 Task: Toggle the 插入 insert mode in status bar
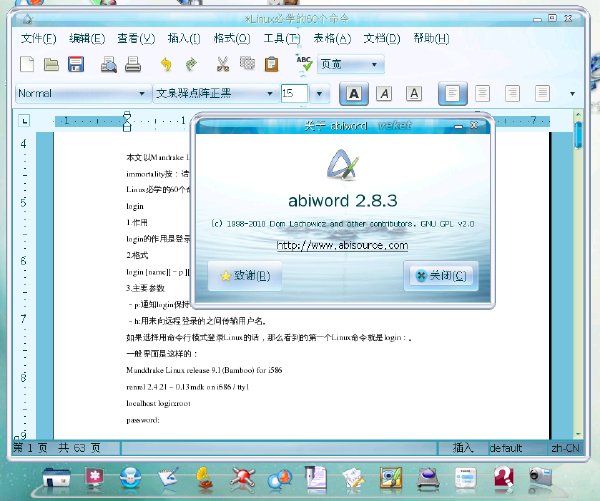(463, 448)
